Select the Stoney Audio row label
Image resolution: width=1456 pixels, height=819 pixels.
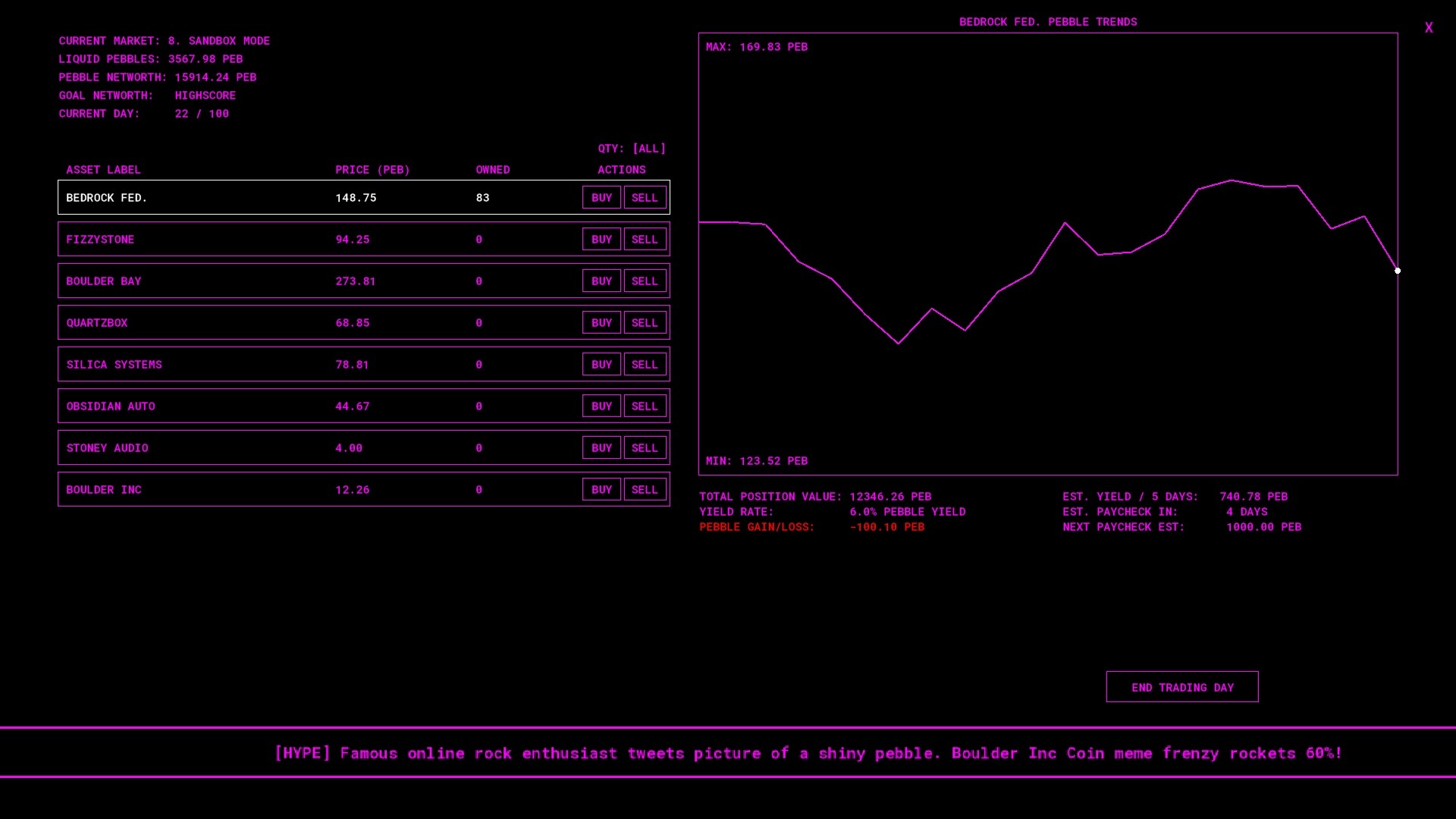pyautogui.click(x=107, y=448)
